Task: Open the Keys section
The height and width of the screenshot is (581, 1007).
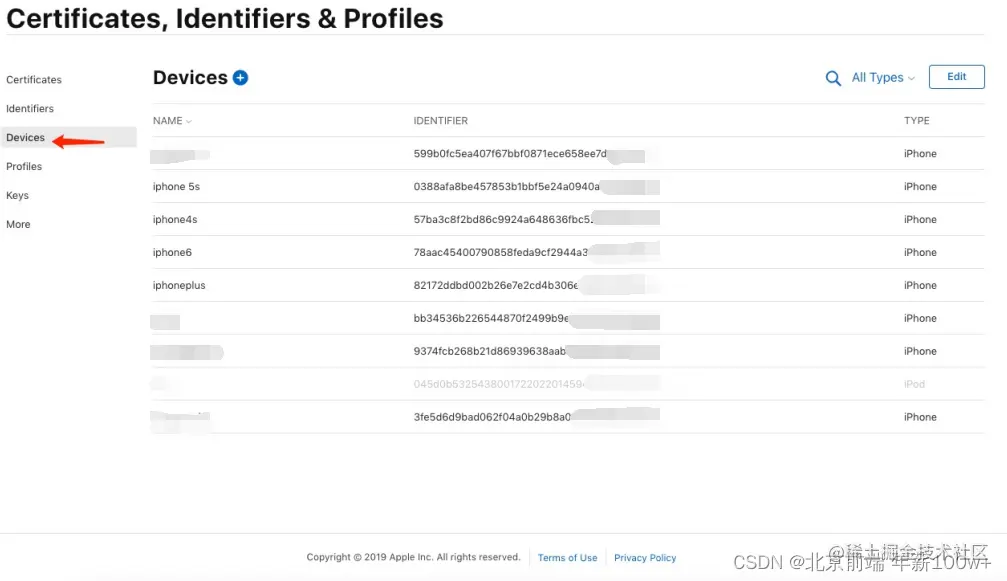Action: click(17, 195)
